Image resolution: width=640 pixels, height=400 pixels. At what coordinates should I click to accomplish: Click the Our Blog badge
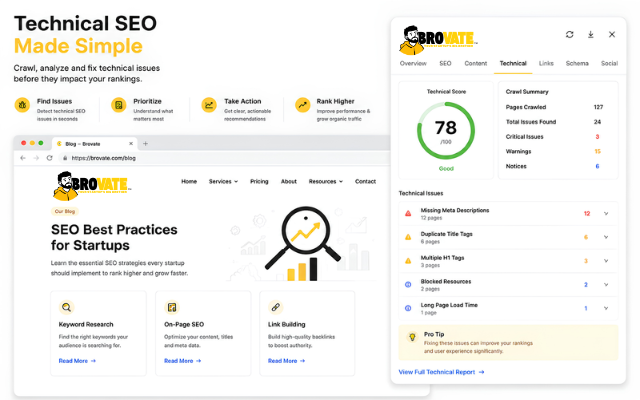point(65,211)
